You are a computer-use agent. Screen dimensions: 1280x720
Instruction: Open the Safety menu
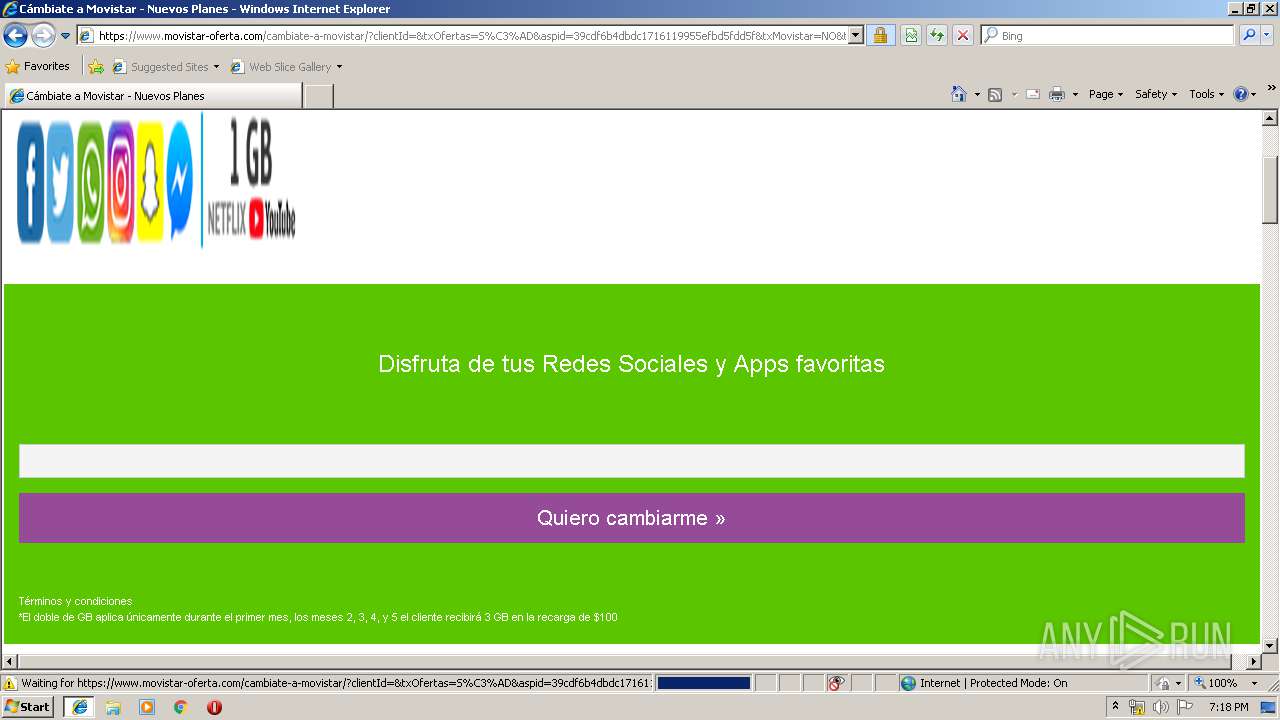(1156, 94)
